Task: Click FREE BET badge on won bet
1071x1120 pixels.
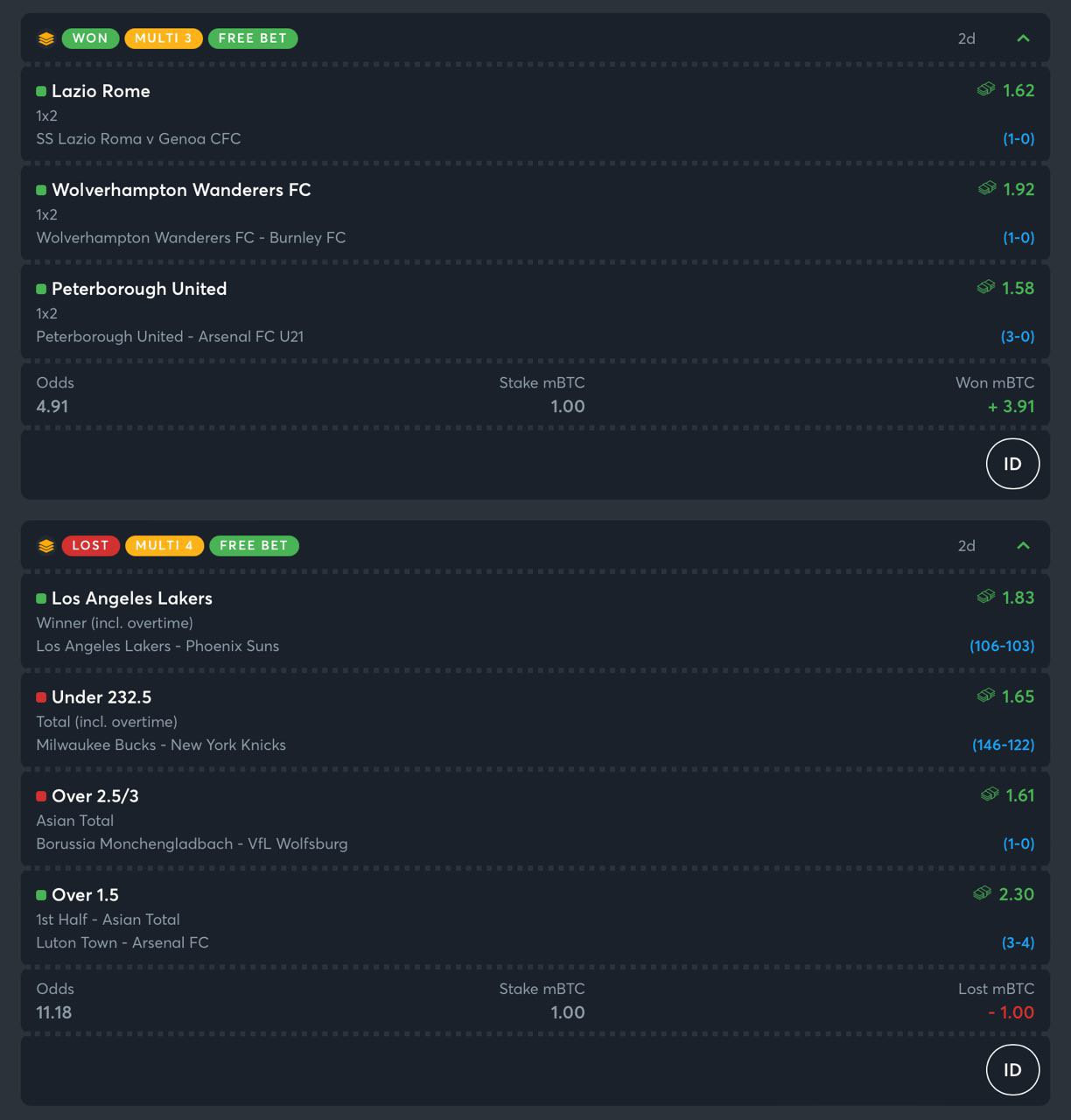Action: click(253, 38)
